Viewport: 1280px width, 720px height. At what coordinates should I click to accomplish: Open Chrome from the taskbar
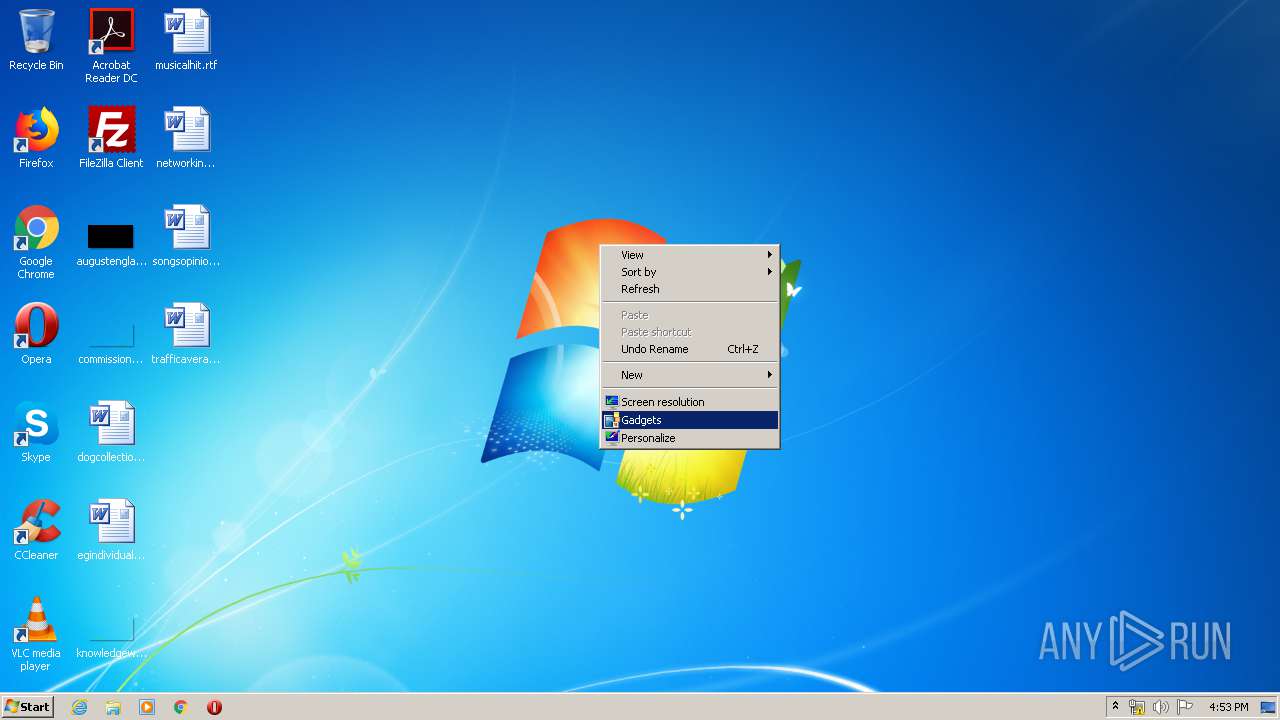pyautogui.click(x=181, y=707)
